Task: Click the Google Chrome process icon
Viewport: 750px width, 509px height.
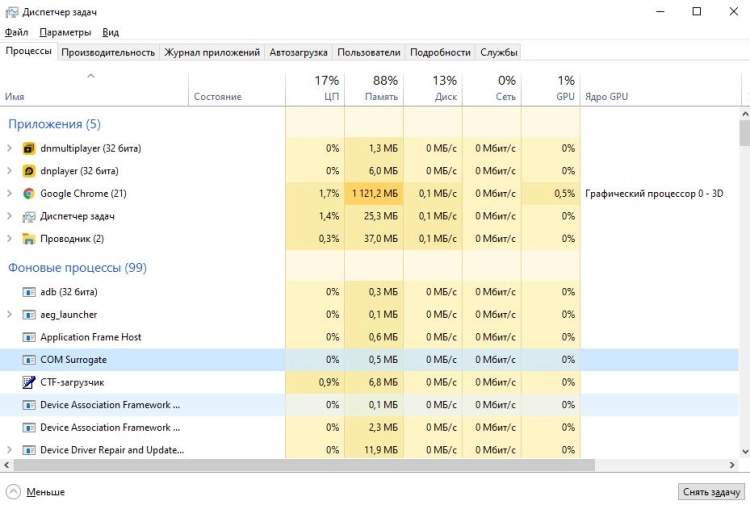Action: tap(29, 193)
